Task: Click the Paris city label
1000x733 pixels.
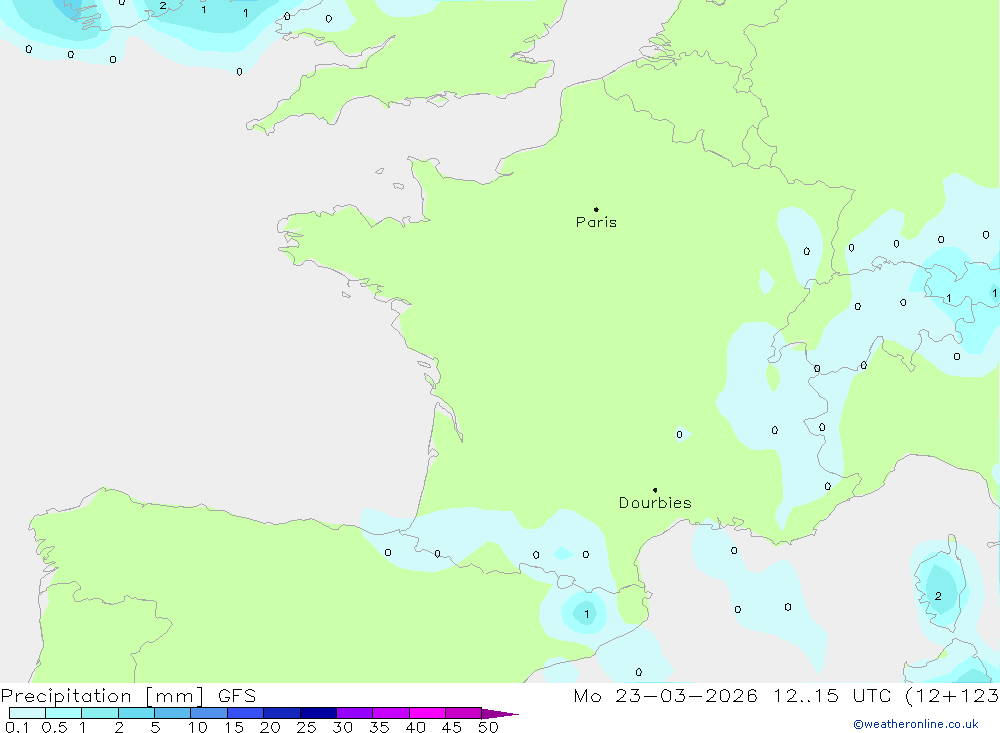Action: (x=596, y=222)
